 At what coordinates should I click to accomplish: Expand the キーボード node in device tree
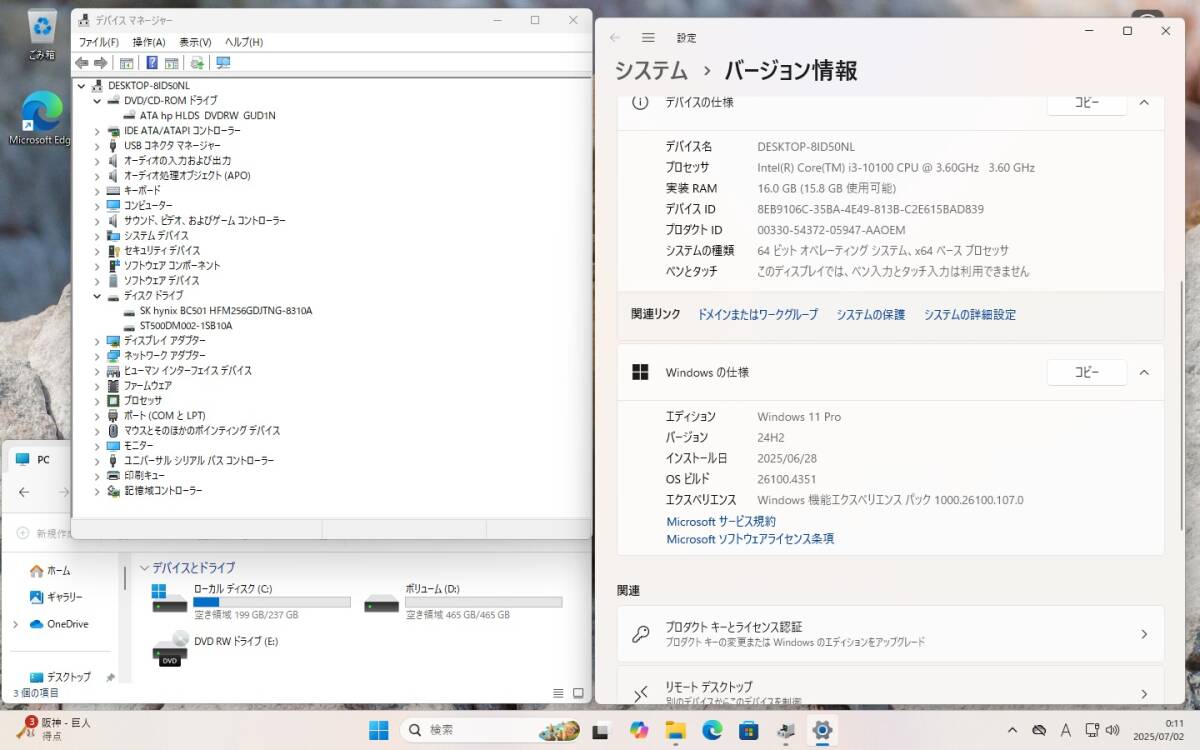click(97, 191)
